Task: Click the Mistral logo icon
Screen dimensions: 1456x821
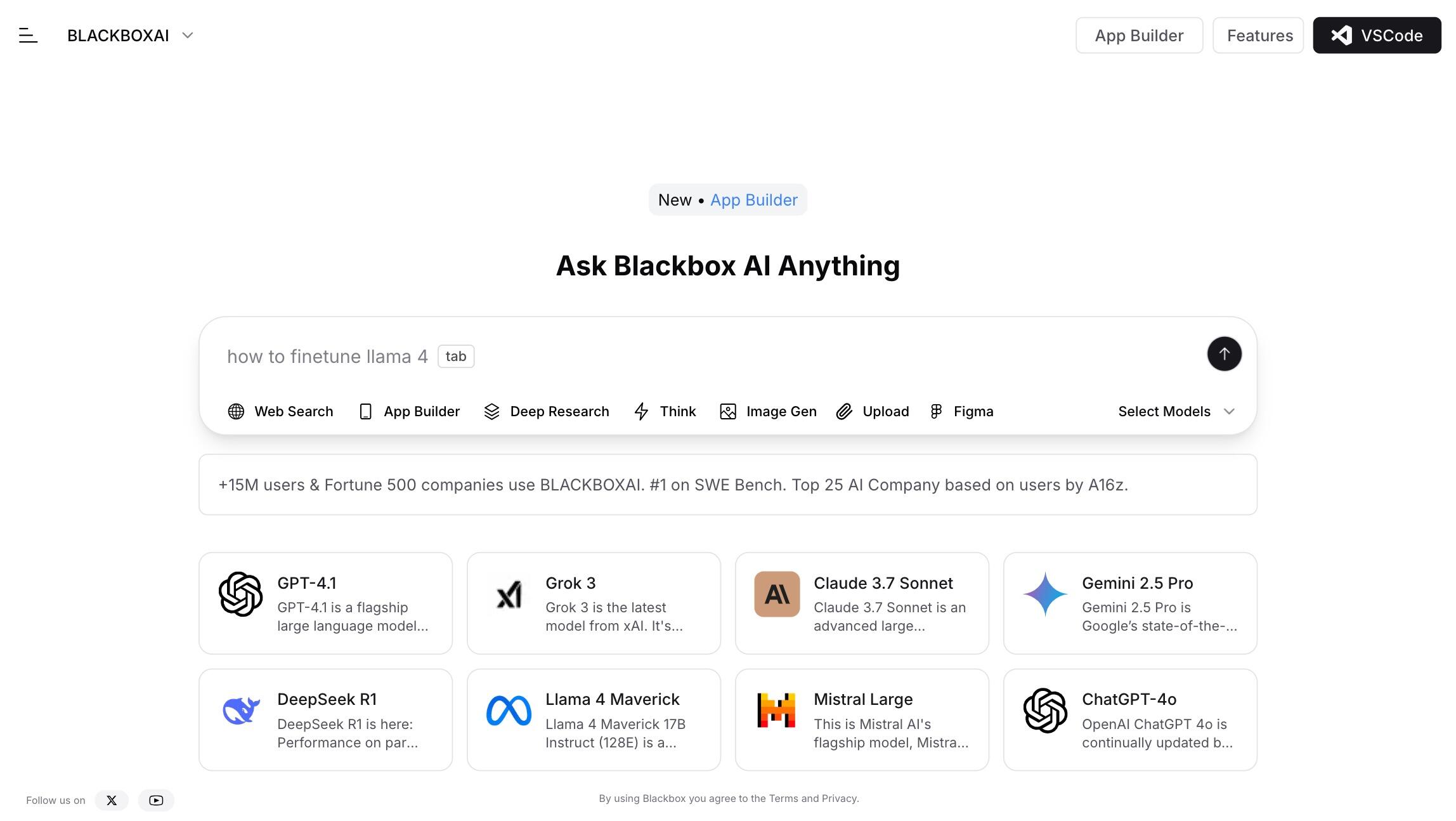Action: click(x=776, y=710)
